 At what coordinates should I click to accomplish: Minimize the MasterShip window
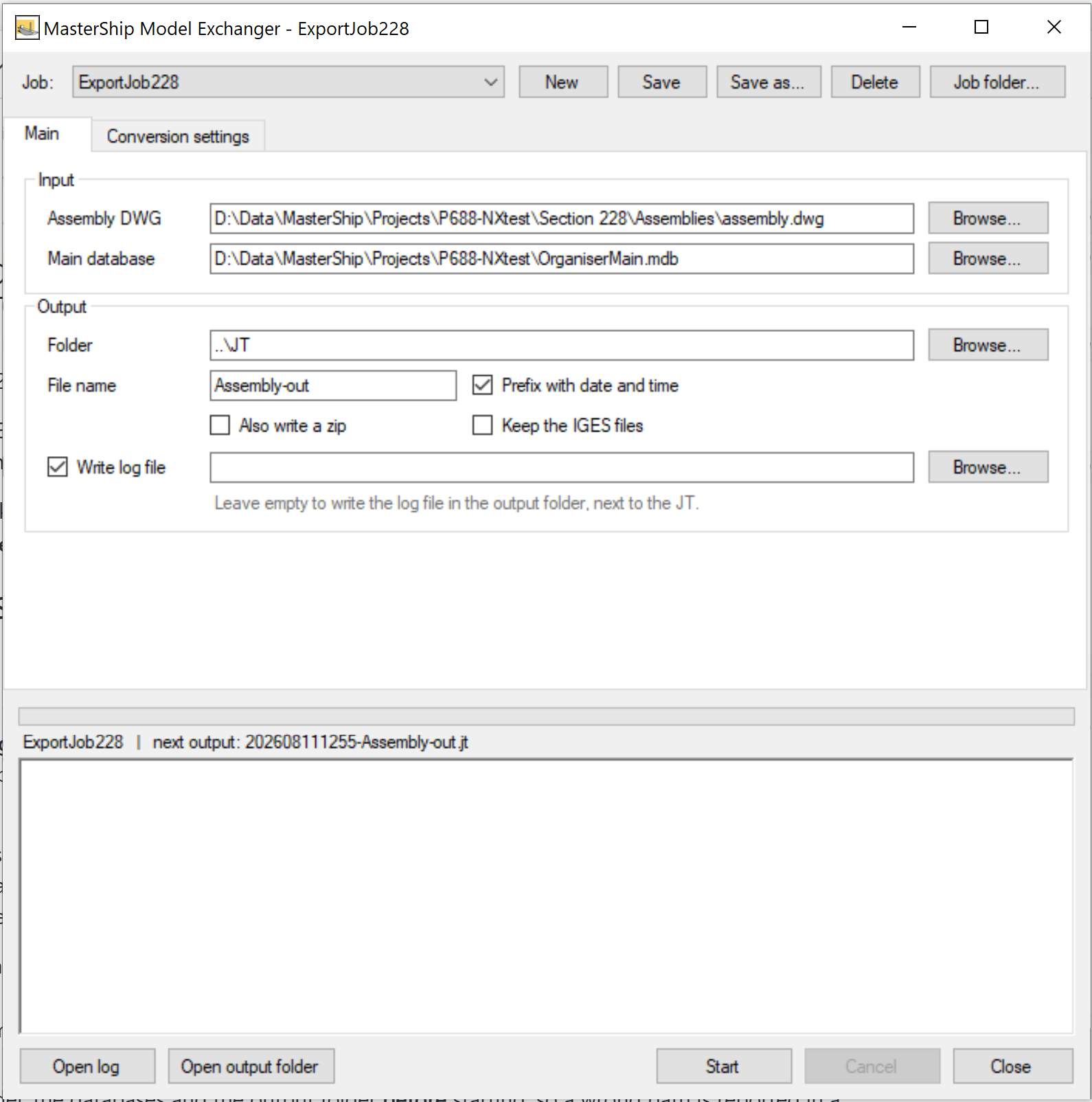(909, 27)
